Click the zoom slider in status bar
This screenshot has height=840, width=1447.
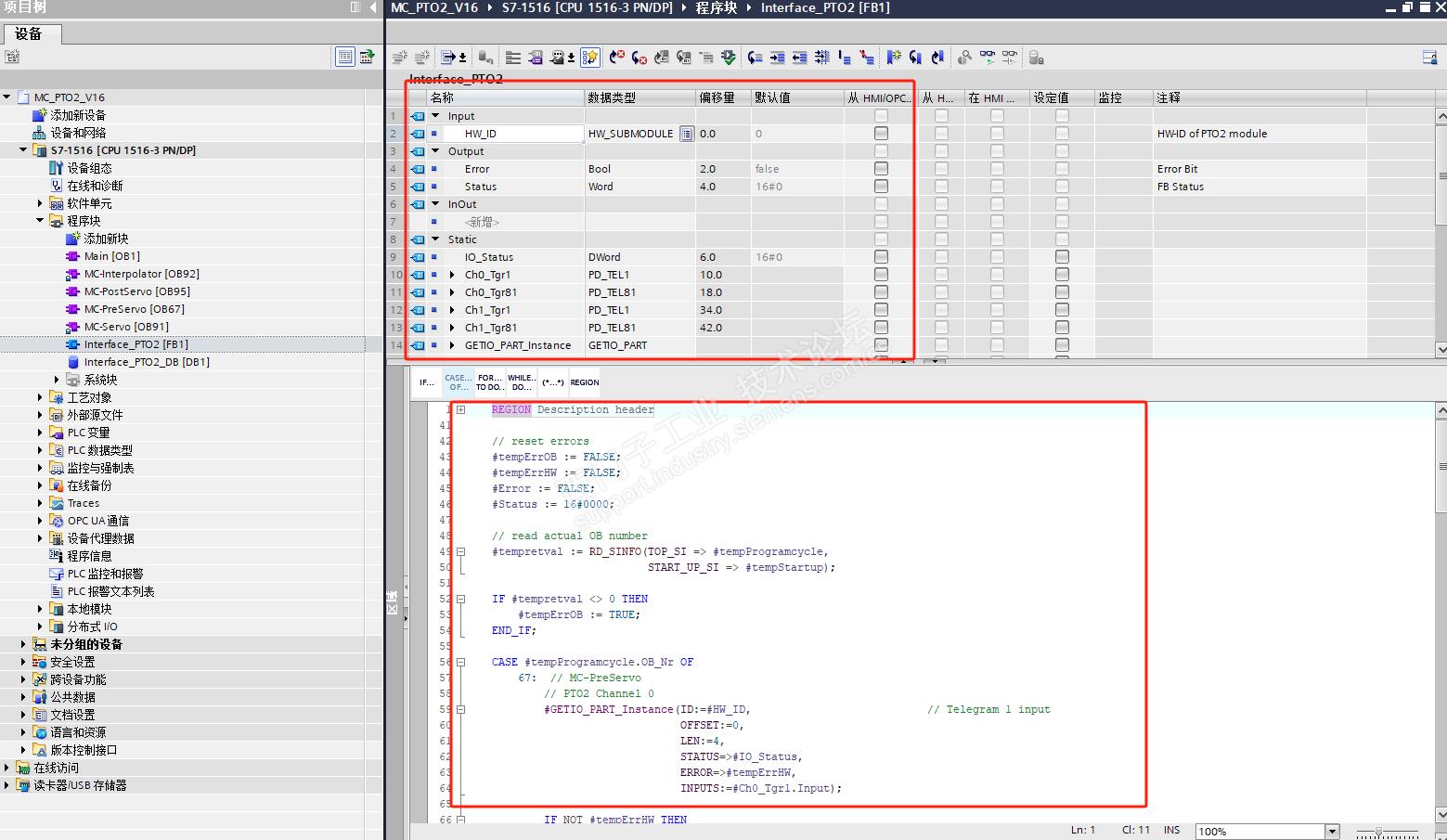click(1379, 832)
